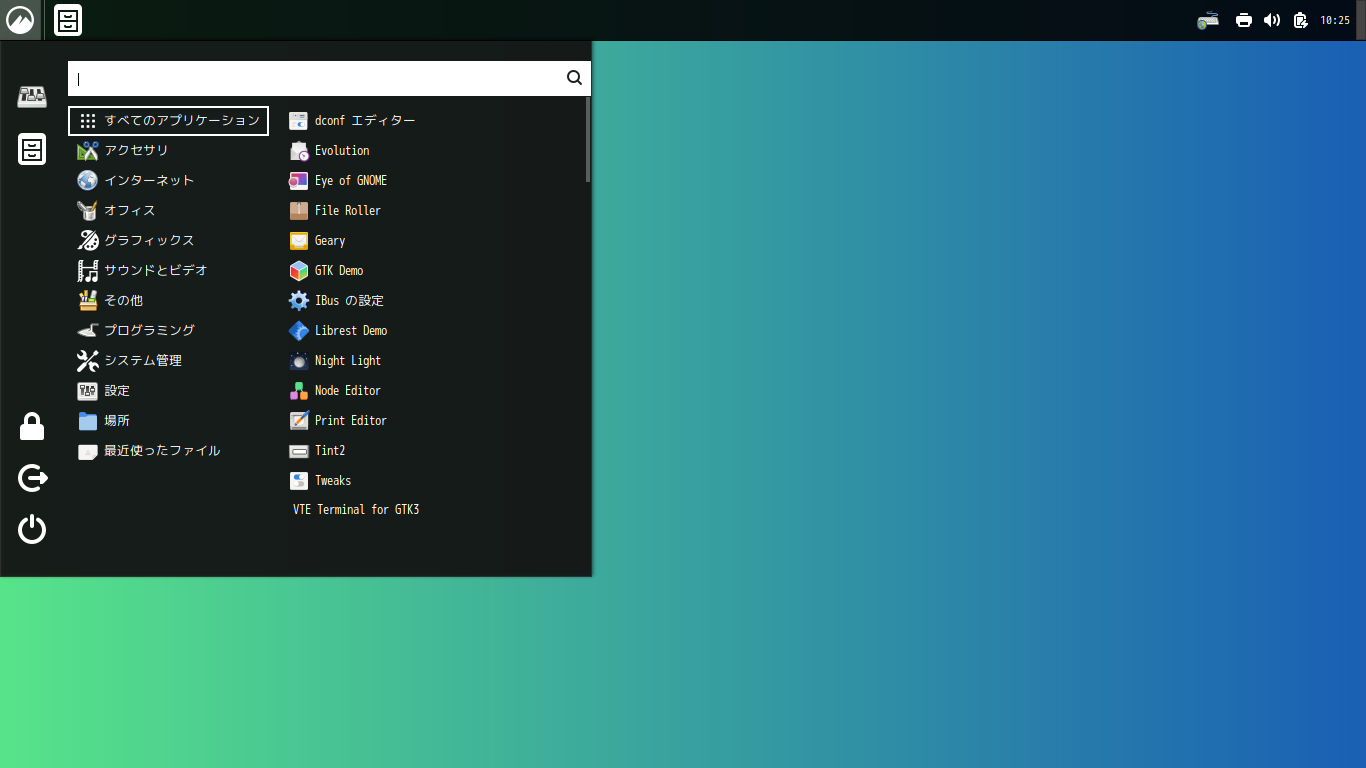Select the システム管理 category
The height and width of the screenshot is (768, 1366).
pyautogui.click(x=168, y=360)
